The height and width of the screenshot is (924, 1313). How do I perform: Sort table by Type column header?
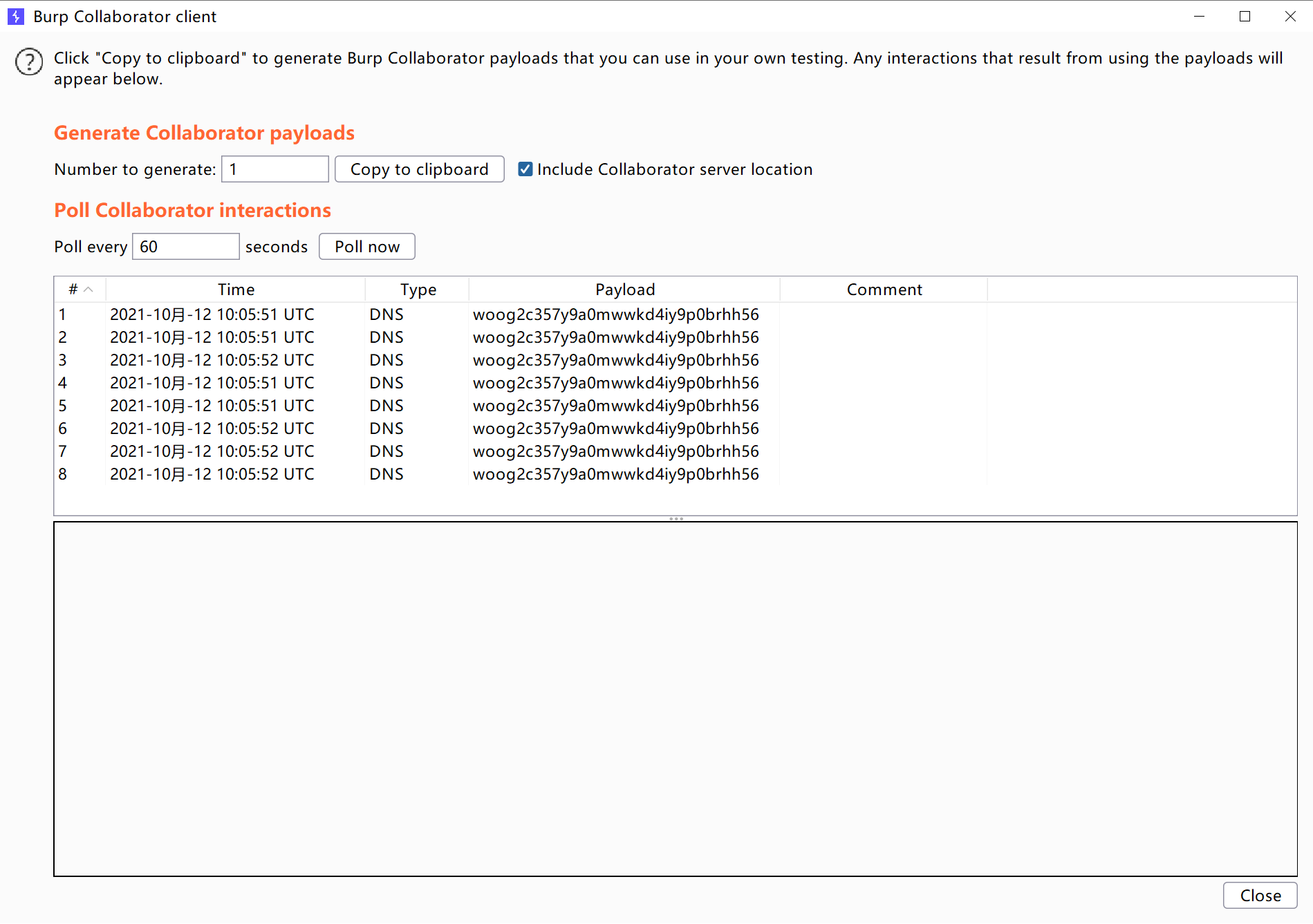pyautogui.click(x=418, y=290)
